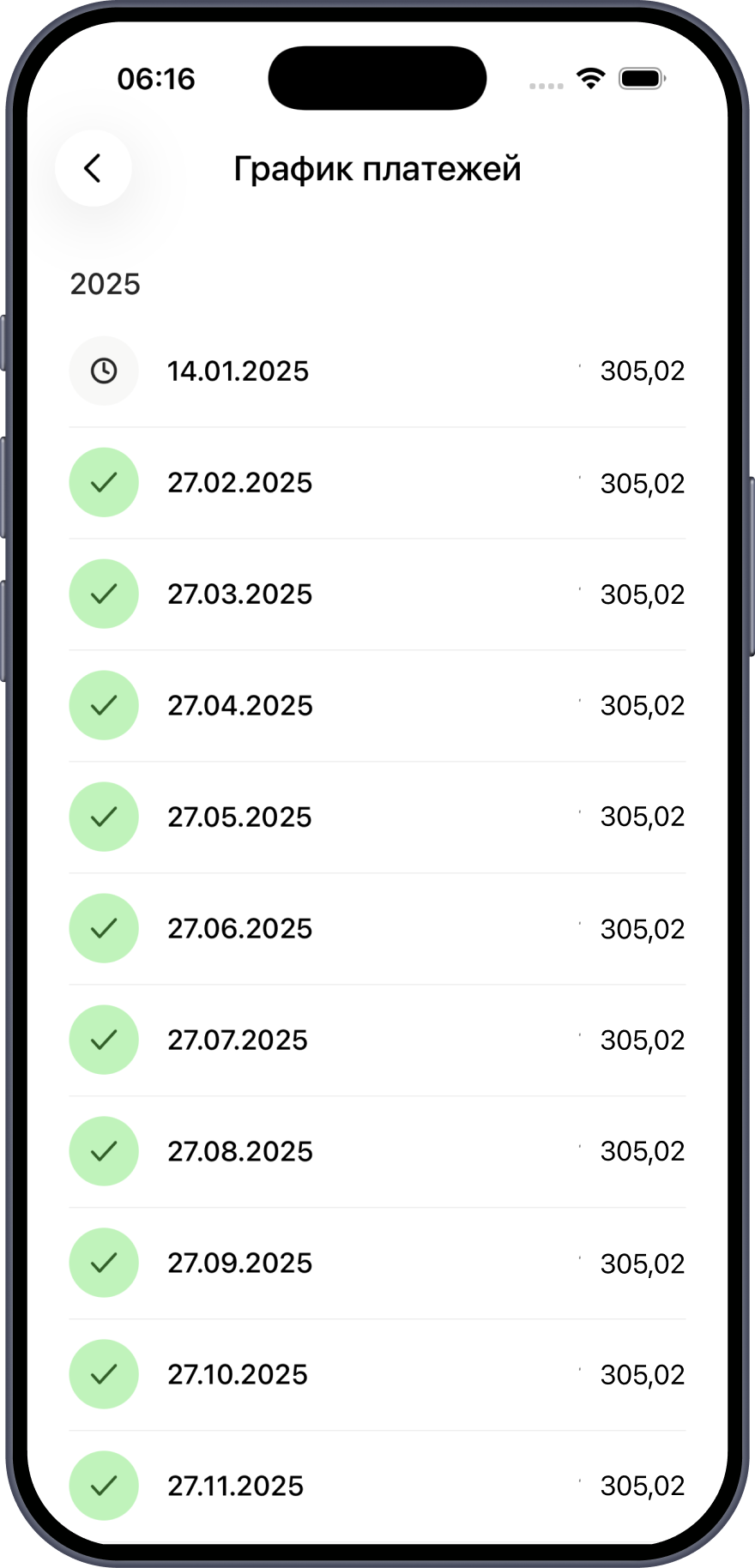Tap the checkmark icon beside 27.03.2025
Viewport: 755px width, 1568px height.
coord(104,594)
